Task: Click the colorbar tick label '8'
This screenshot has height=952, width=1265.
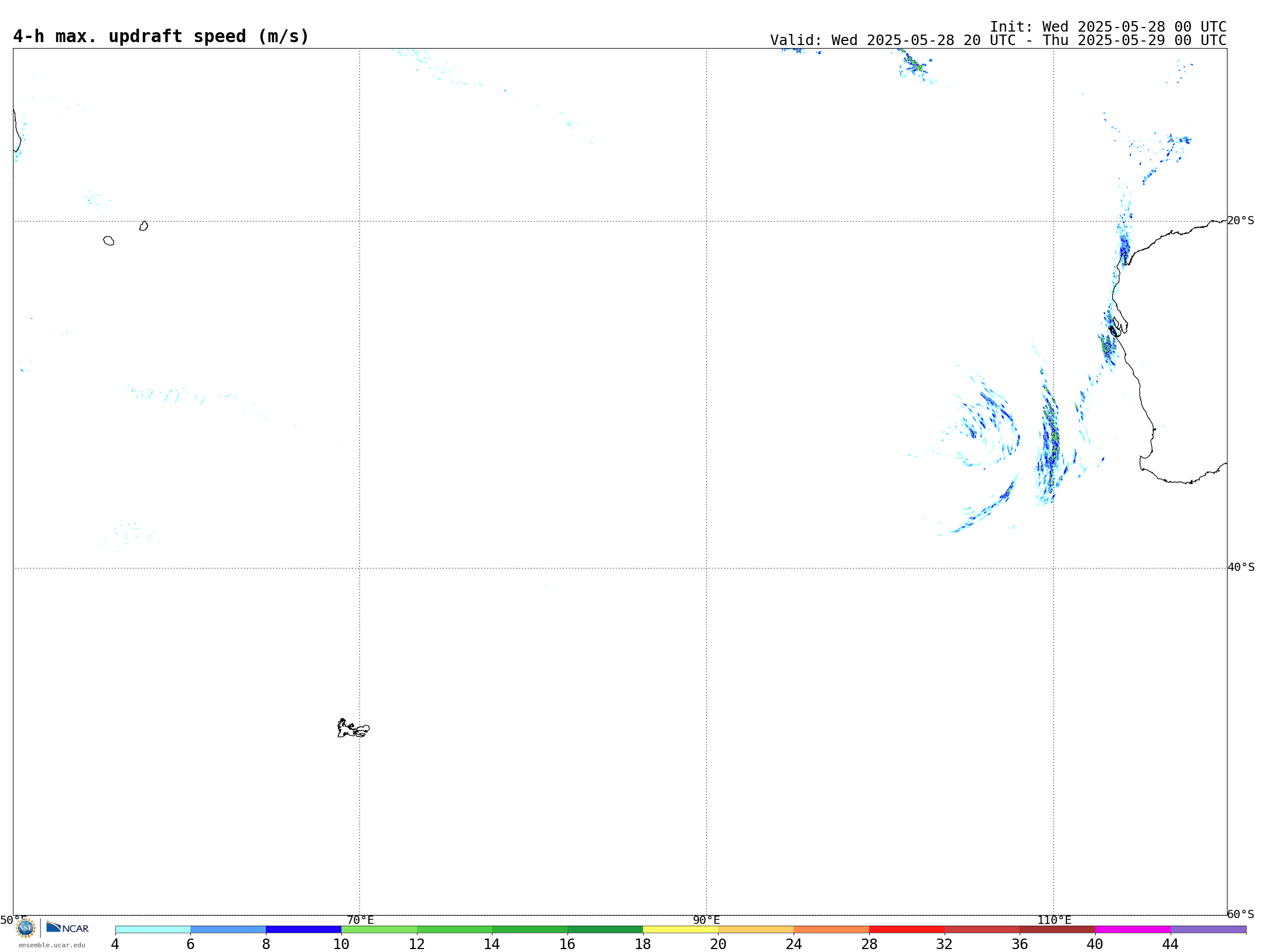Action: coord(266,944)
